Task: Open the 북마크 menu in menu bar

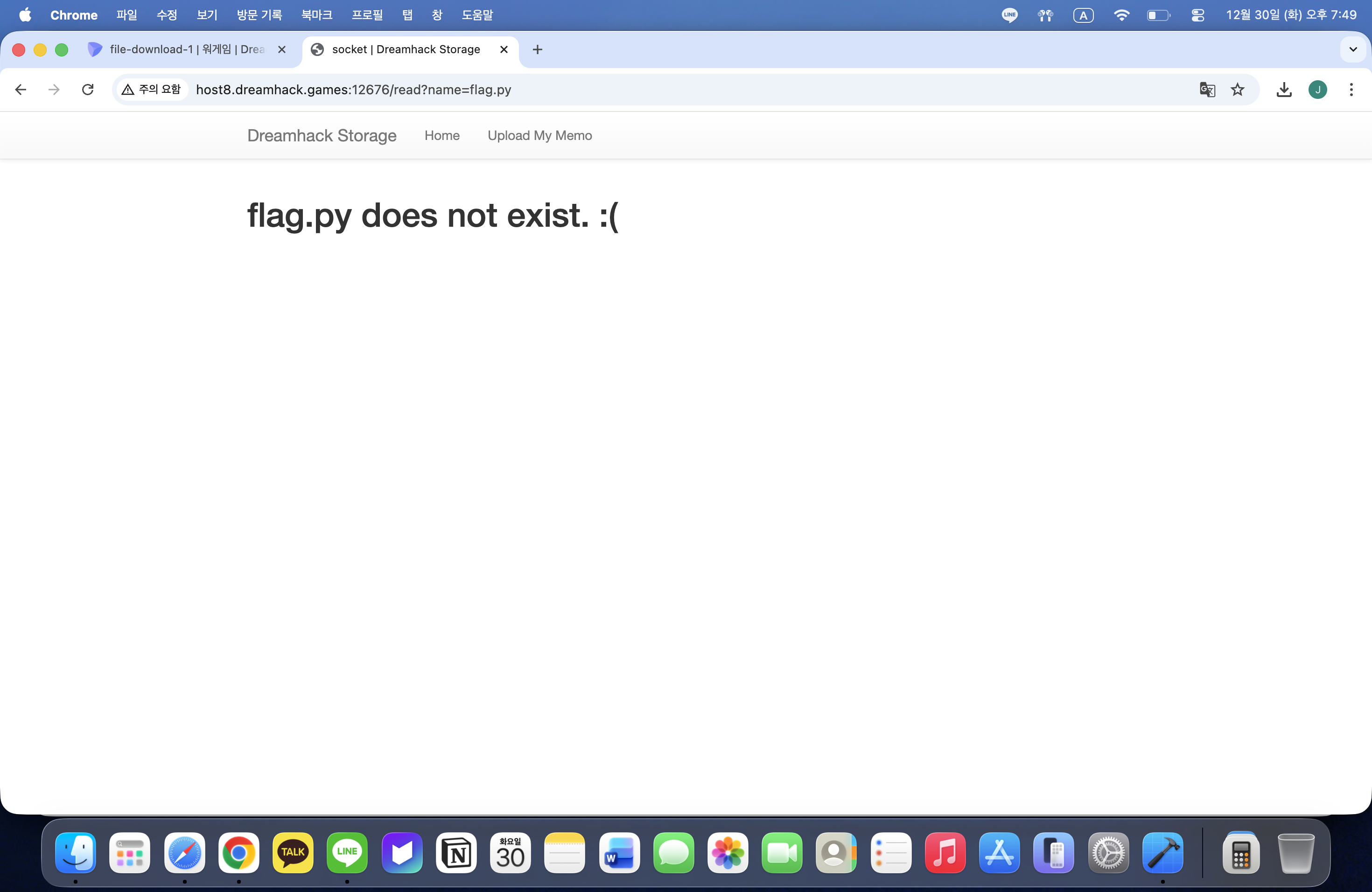Action: (316, 15)
